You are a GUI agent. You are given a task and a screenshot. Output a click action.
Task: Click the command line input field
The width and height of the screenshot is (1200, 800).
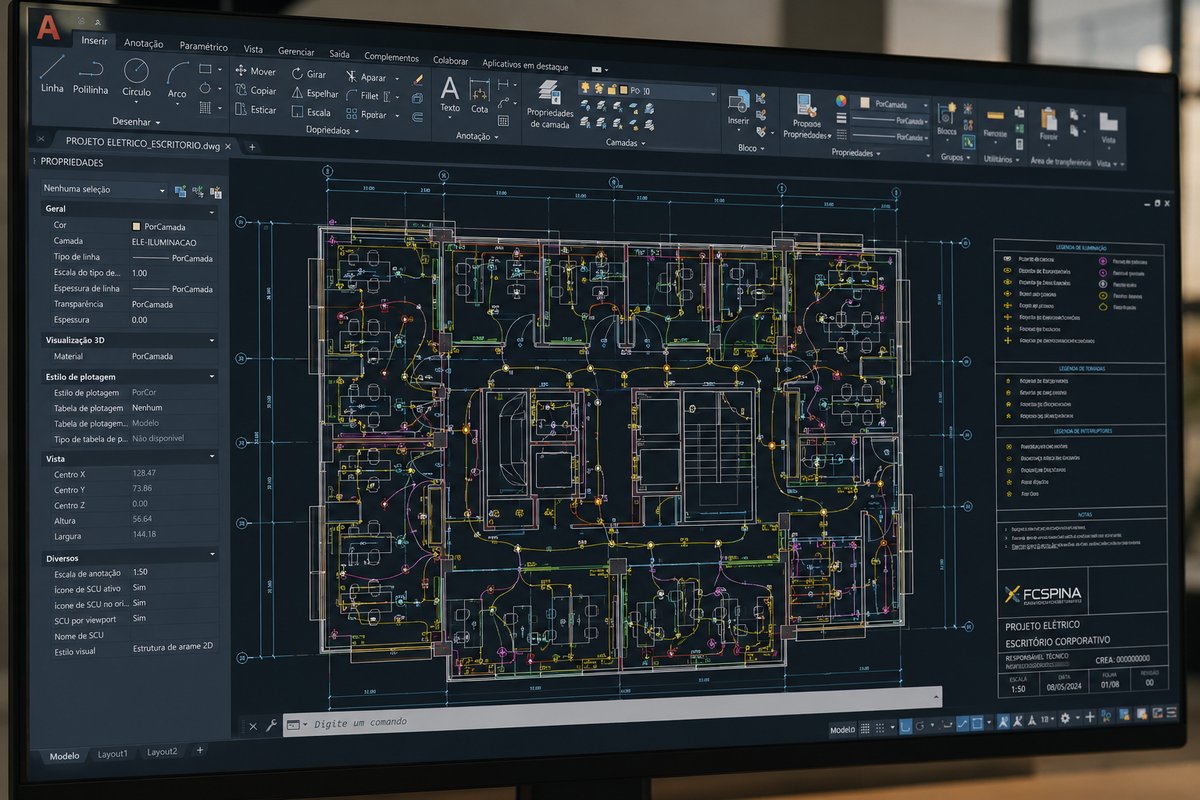[610, 712]
